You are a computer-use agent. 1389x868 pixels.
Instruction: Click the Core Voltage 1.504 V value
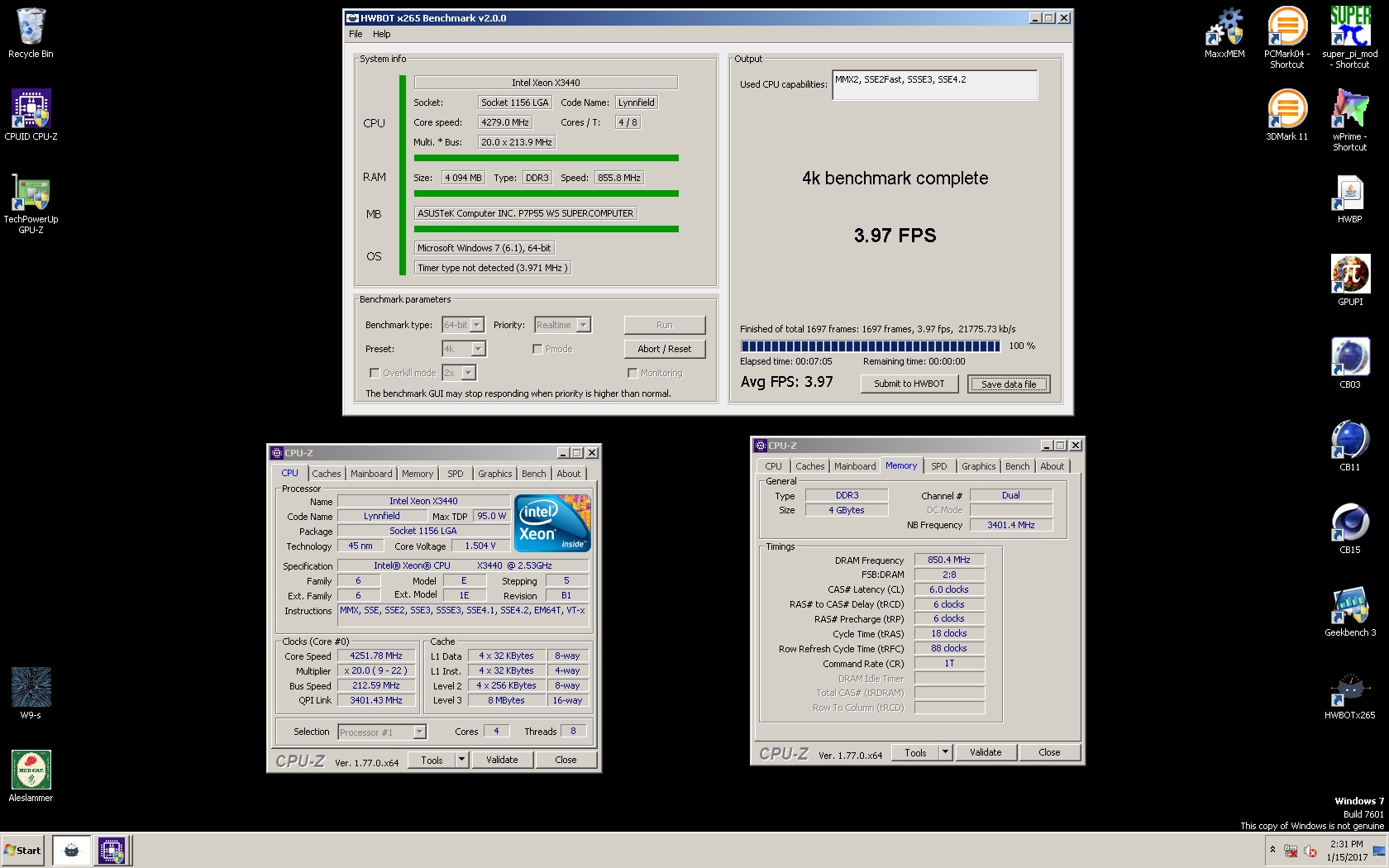coord(480,546)
